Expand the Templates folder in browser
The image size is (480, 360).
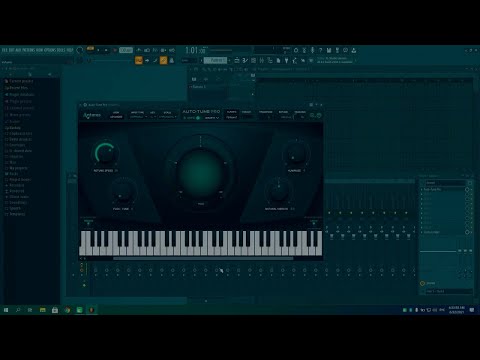(x=15, y=214)
